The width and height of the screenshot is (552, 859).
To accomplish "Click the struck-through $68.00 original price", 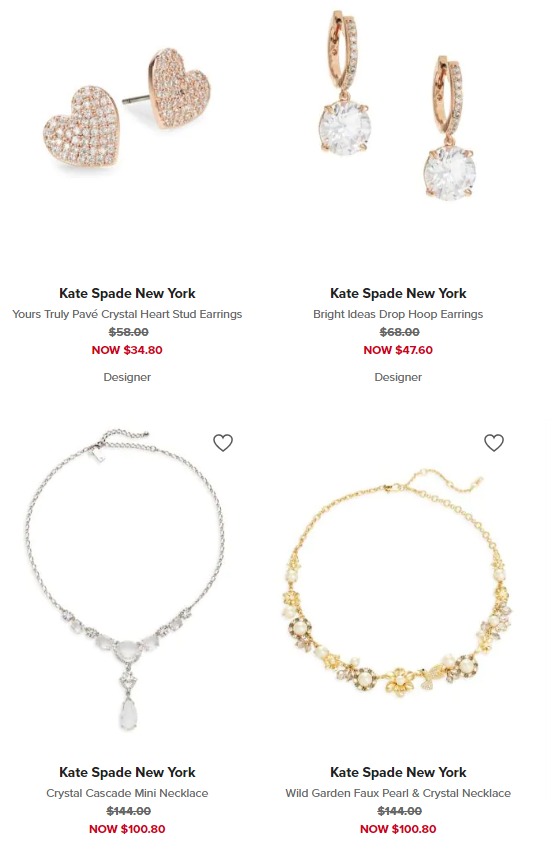I will (400, 332).
